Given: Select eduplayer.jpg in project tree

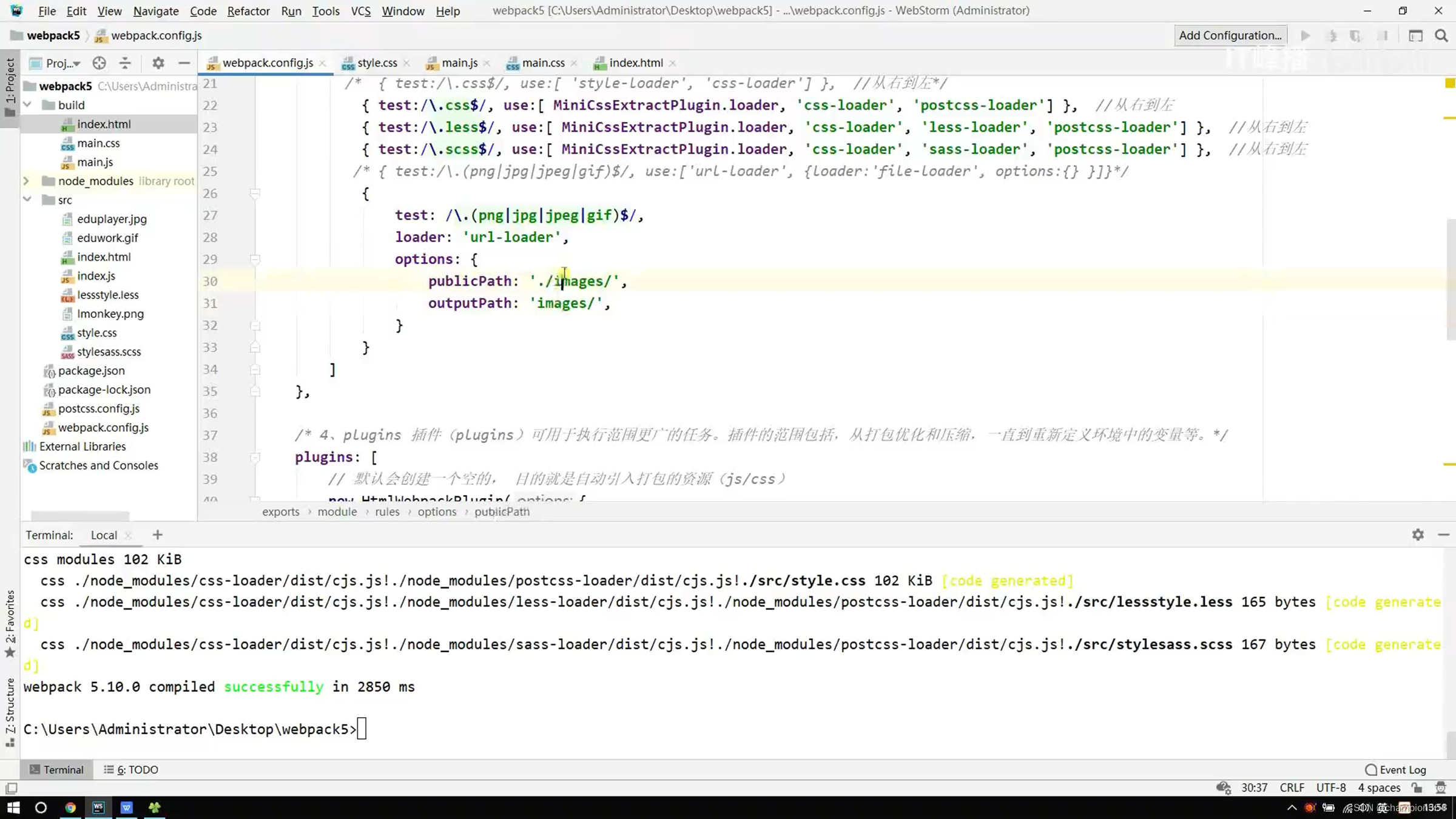Looking at the screenshot, I should point(112,219).
